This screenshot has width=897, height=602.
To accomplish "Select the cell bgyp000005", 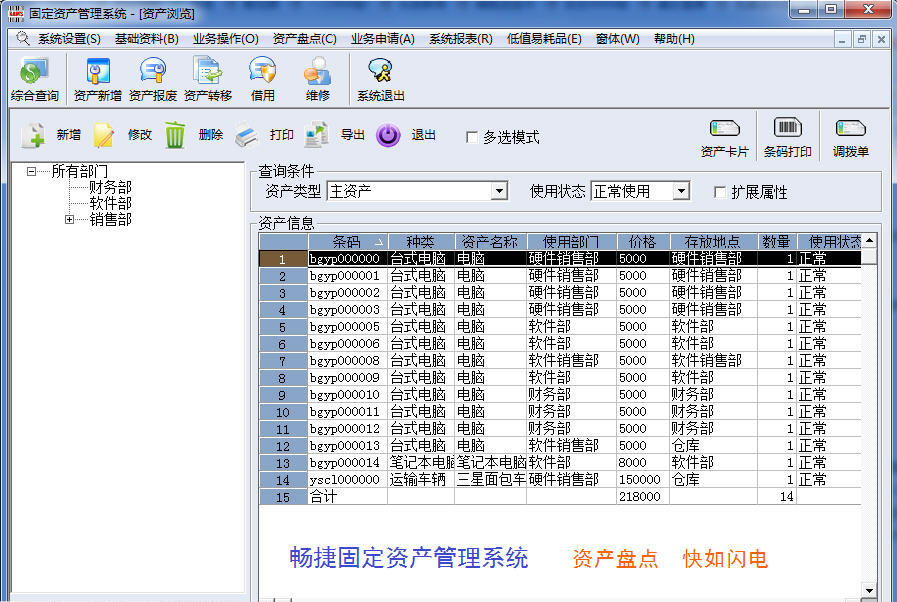I will pyautogui.click(x=348, y=327).
